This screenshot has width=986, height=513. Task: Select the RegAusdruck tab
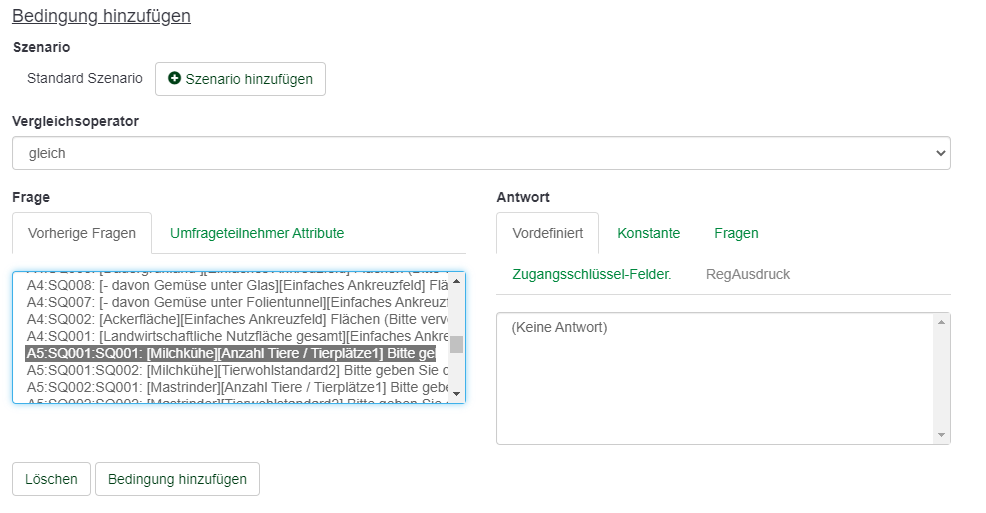click(747, 274)
